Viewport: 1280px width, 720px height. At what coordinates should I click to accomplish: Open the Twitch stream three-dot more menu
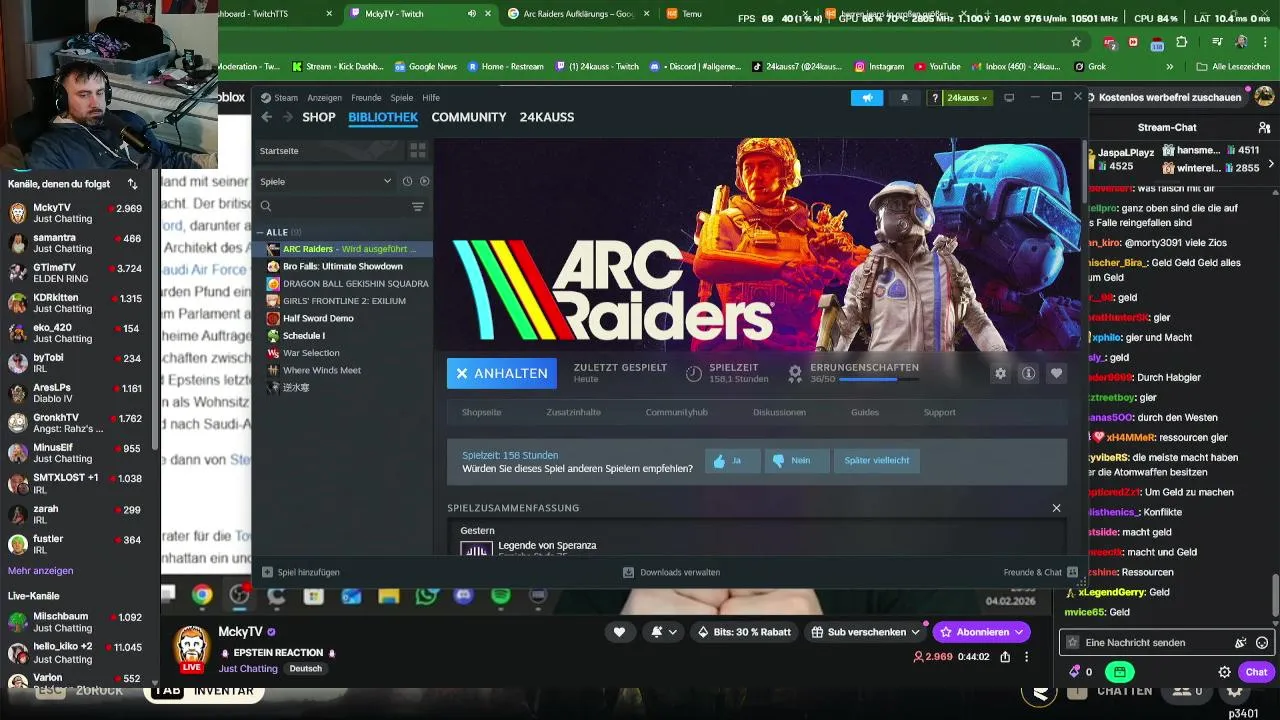click(x=1026, y=657)
